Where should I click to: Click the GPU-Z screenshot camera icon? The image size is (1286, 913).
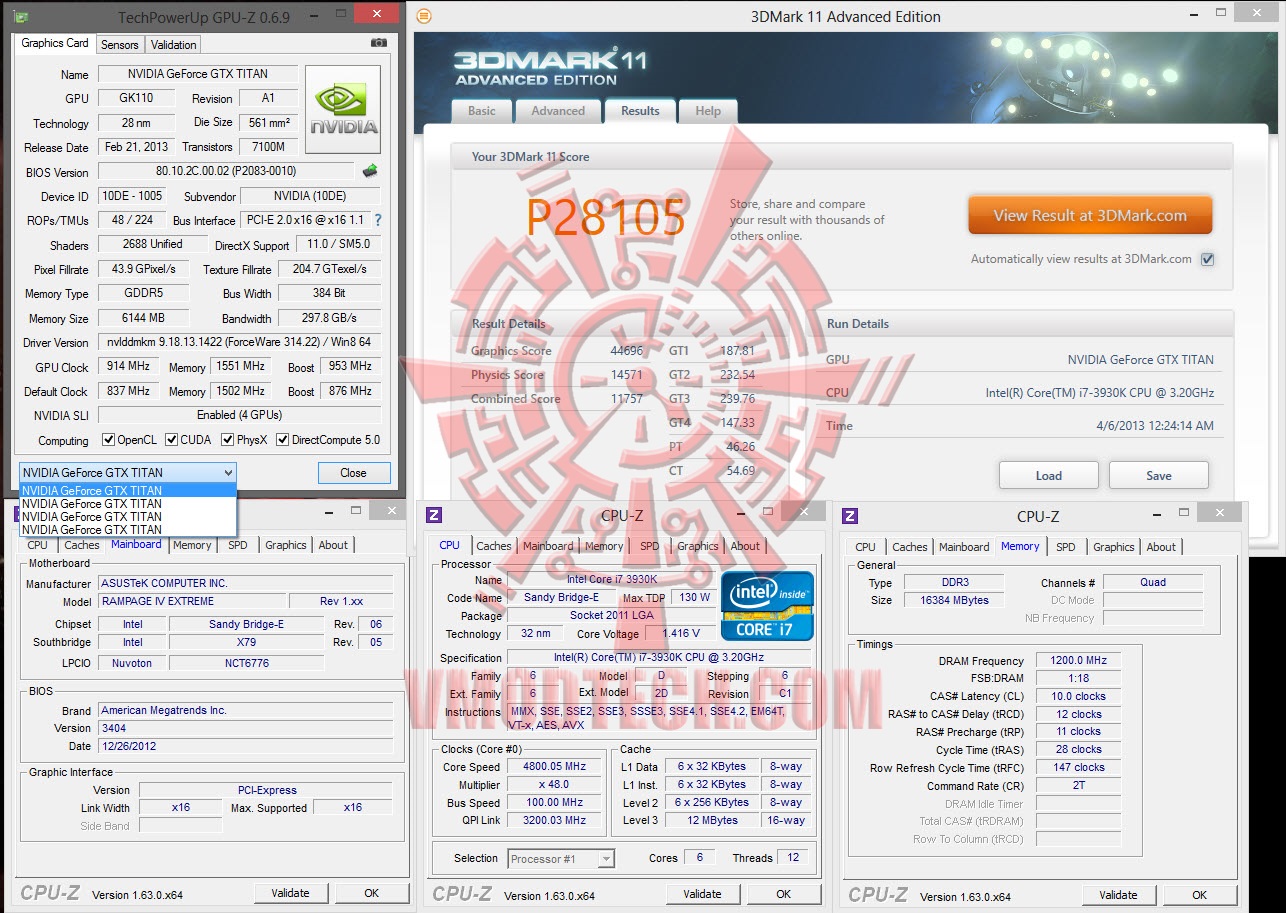pyautogui.click(x=379, y=43)
